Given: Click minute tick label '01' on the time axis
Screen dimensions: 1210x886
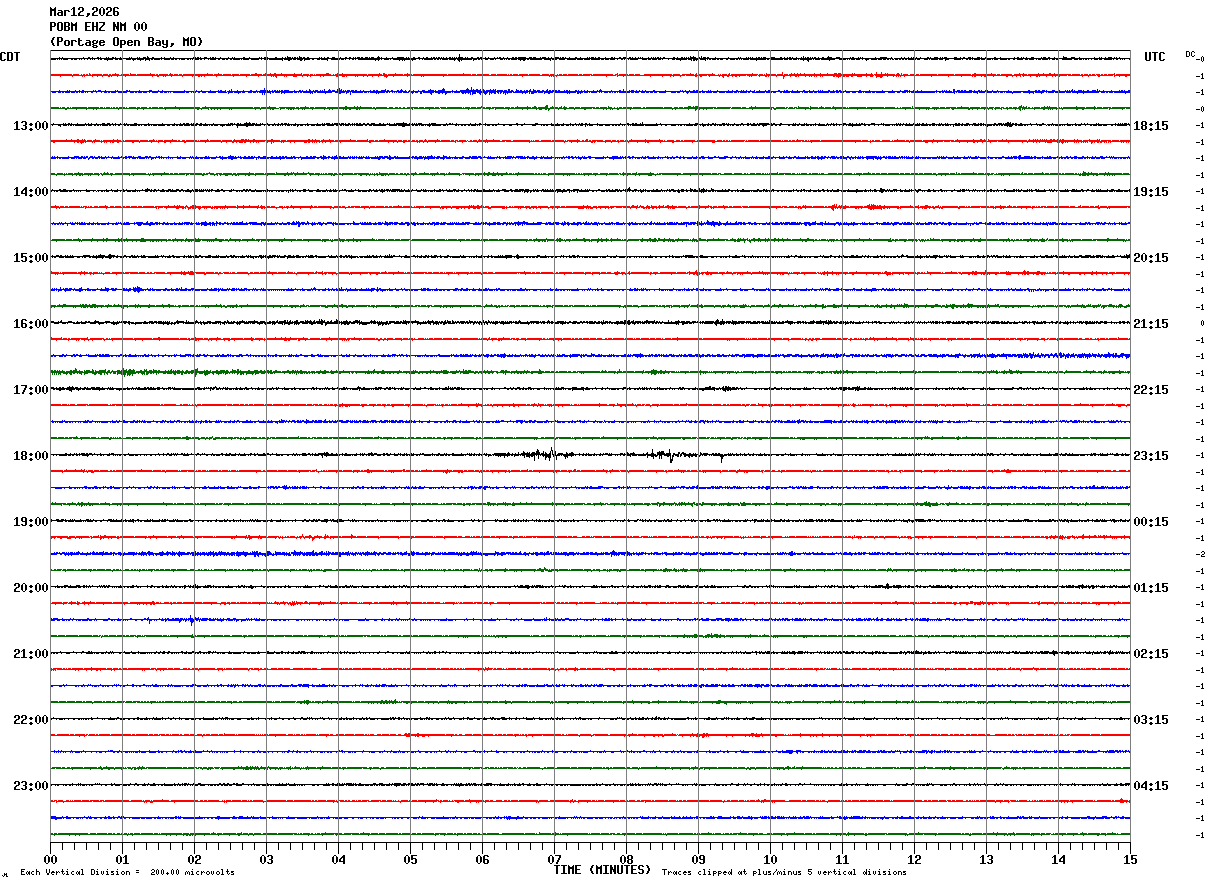Looking at the screenshot, I should (x=122, y=859).
